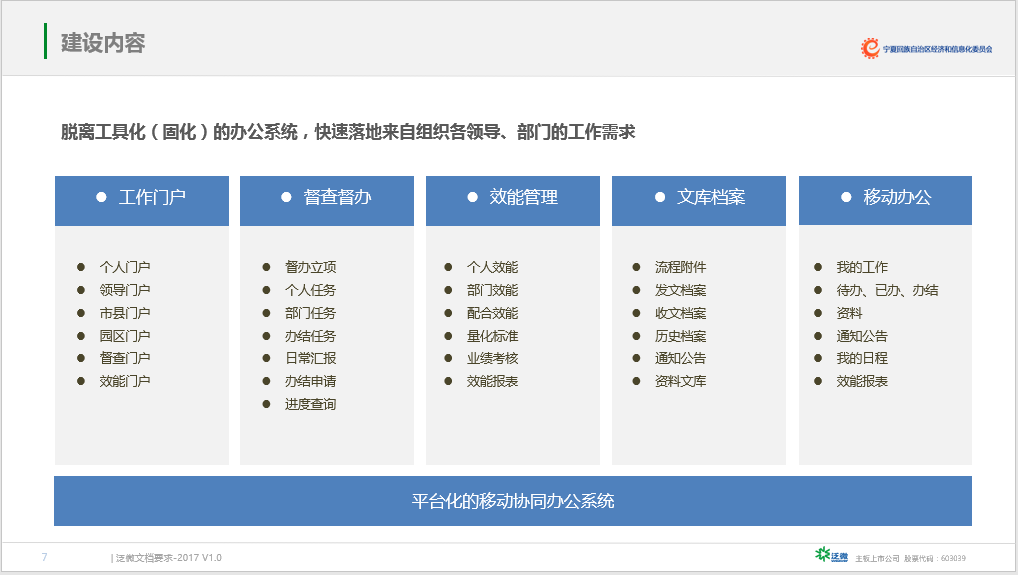Image resolution: width=1018 pixels, height=575 pixels.
Task: Choose 量化标准 in the 效能管理 list
Action: pos(492,336)
